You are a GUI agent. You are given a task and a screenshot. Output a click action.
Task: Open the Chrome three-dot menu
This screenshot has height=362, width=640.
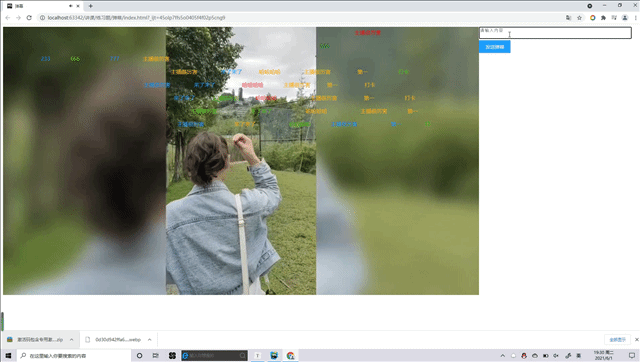(x=636, y=18)
